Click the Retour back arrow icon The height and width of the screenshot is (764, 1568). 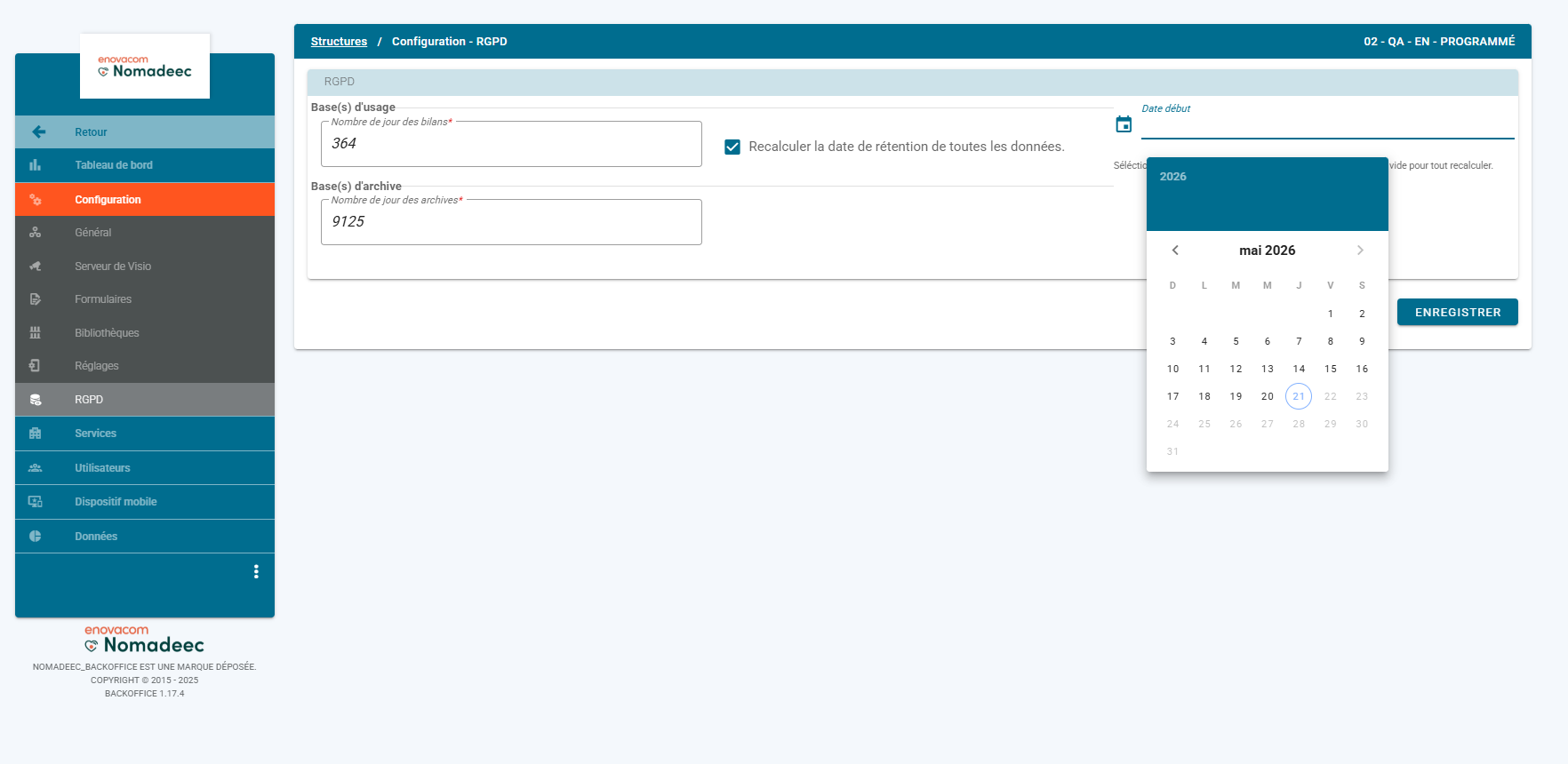(38, 131)
